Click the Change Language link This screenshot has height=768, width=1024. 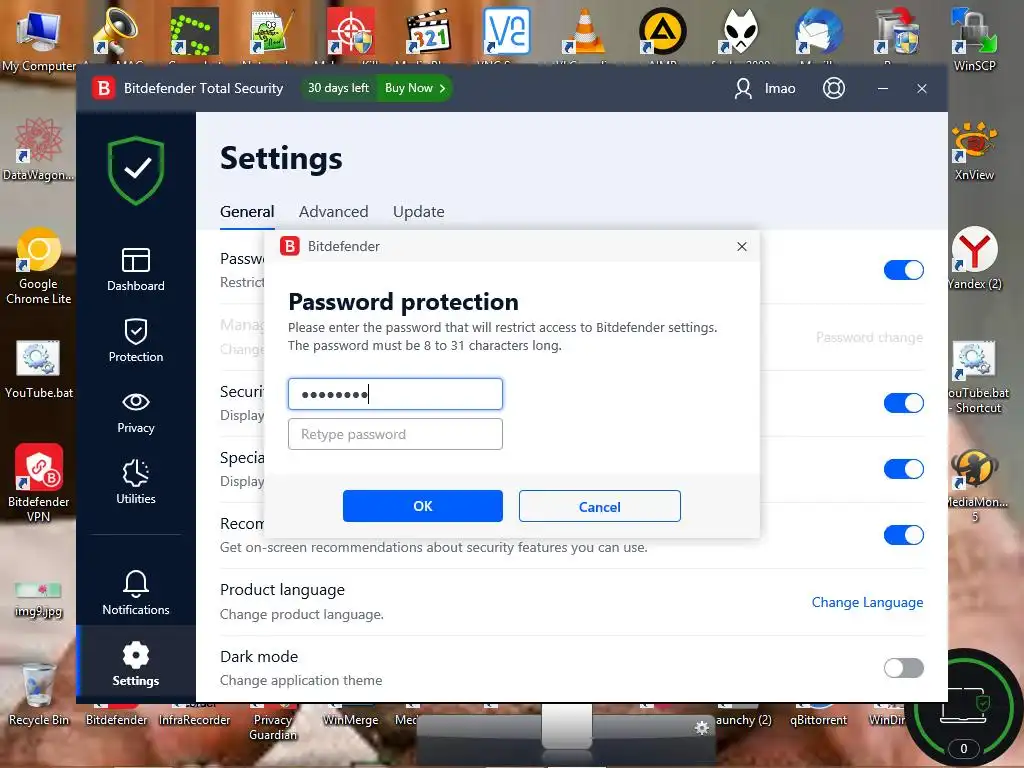(x=867, y=602)
